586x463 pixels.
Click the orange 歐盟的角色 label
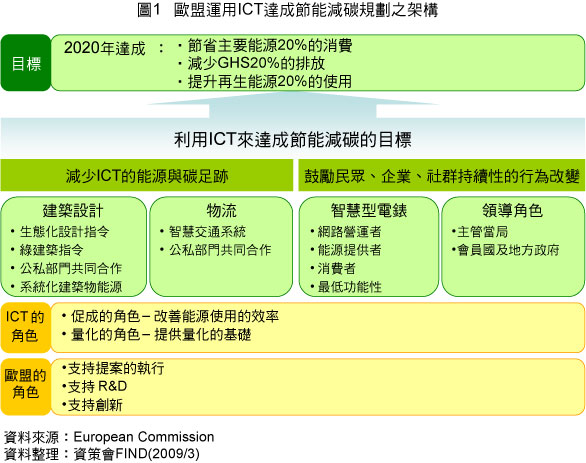[x=26, y=387]
